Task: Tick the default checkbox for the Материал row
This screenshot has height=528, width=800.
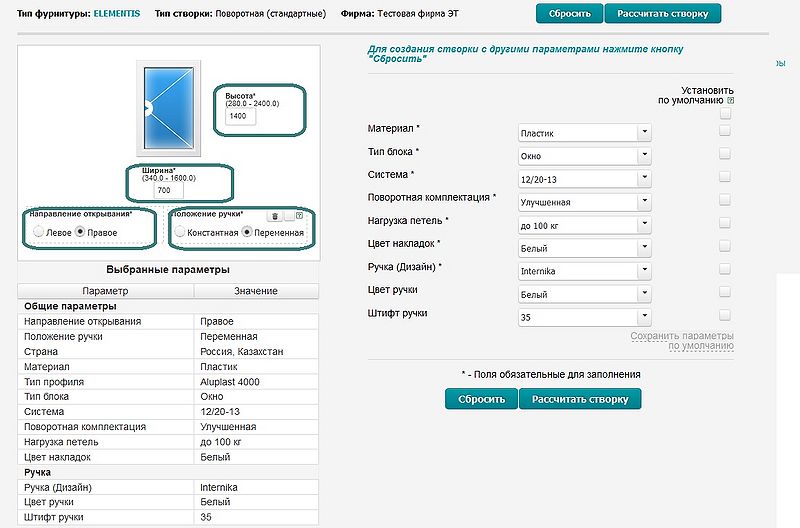Action: (725, 131)
